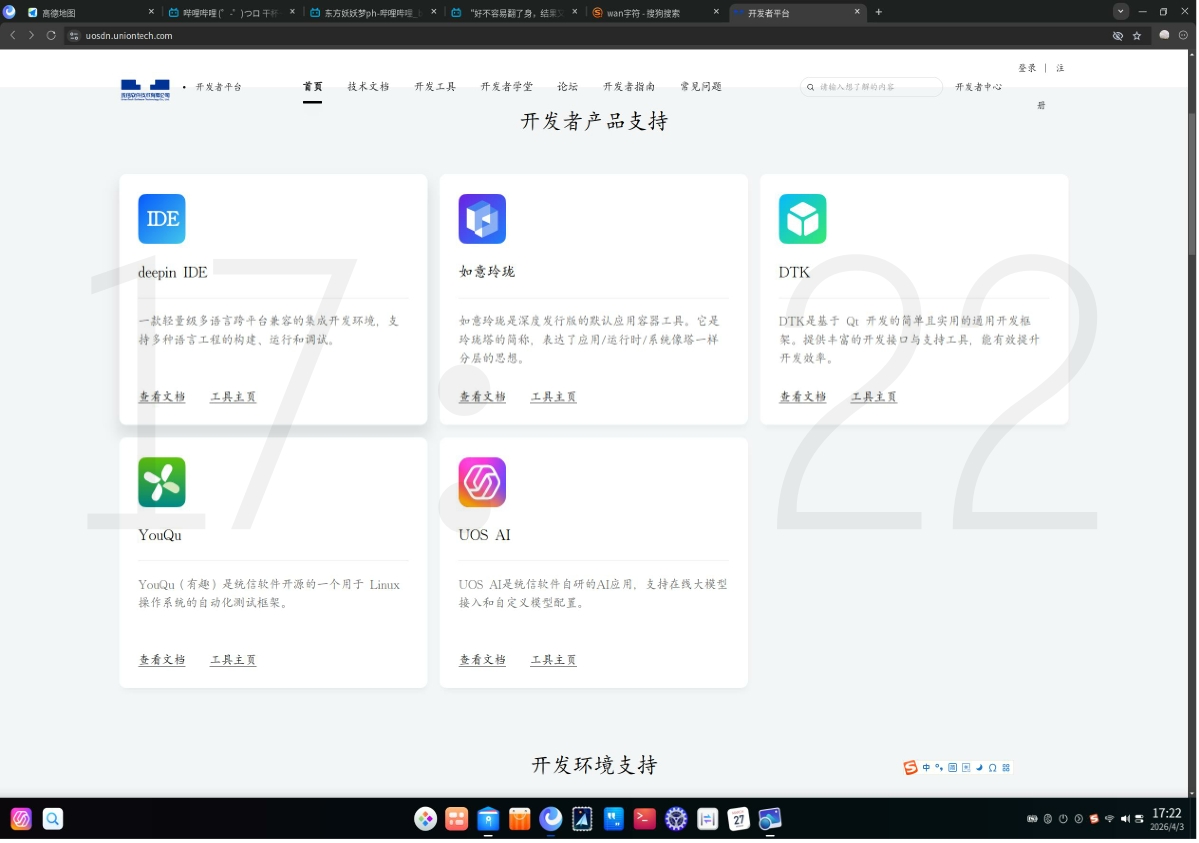This screenshot has height=843, width=1199.
Task: Open special symbols via the Ω icon
Action: click(992, 768)
